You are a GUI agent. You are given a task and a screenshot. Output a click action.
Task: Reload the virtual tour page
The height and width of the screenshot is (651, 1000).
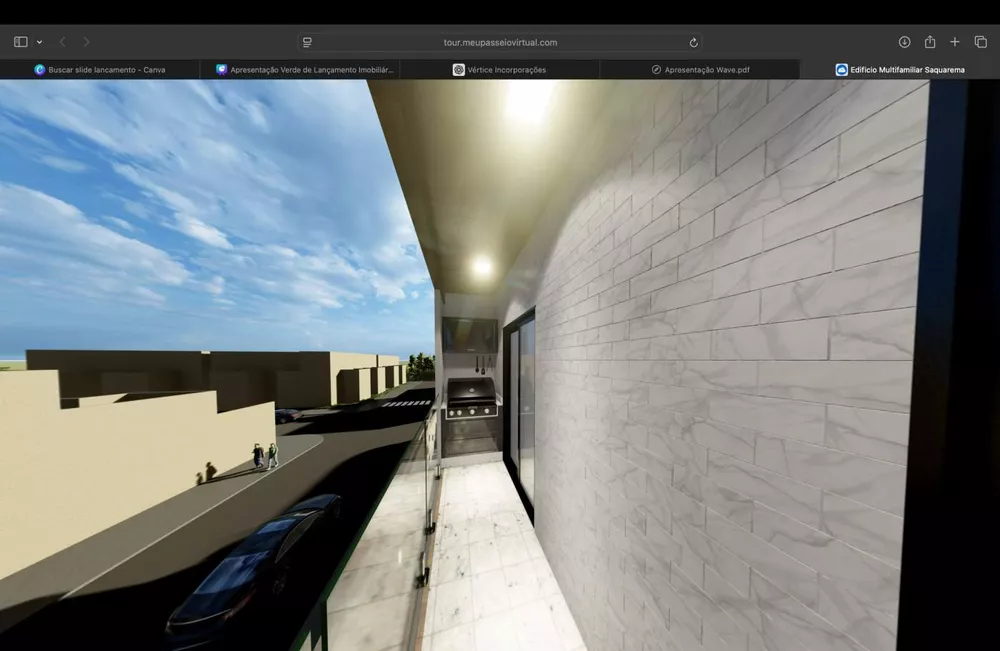coord(693,42)
